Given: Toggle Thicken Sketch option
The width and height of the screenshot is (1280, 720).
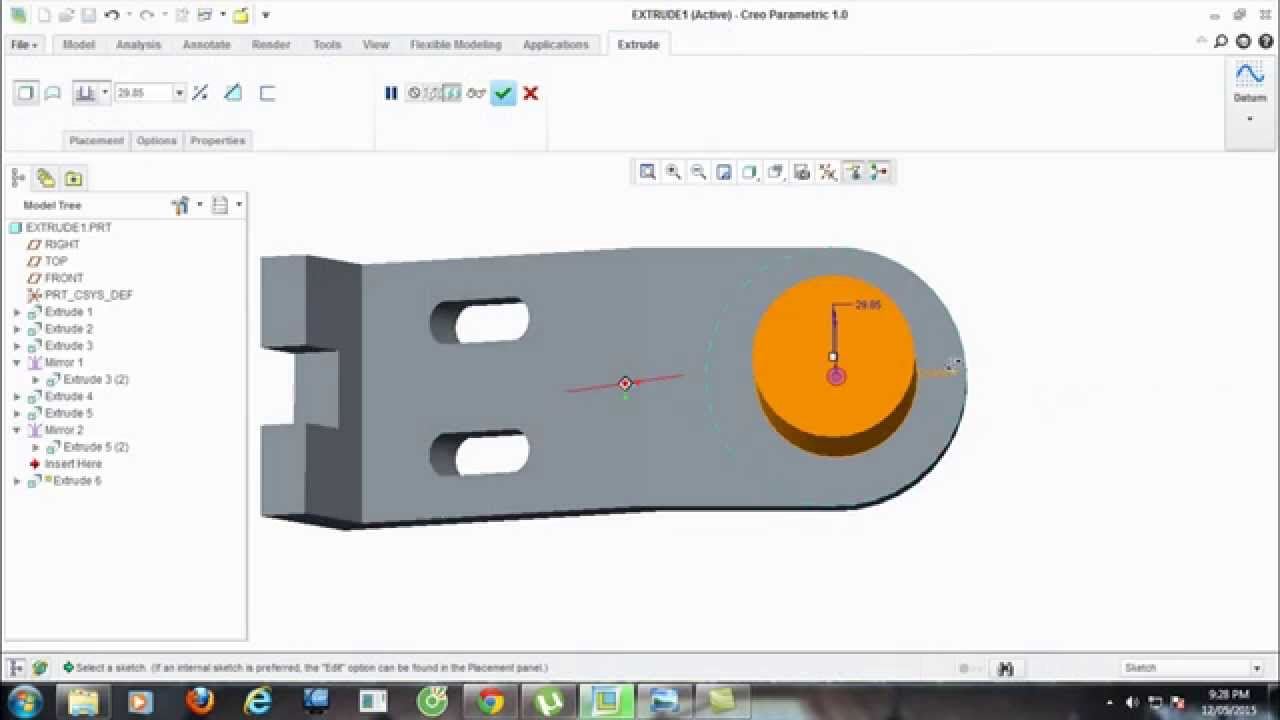Looking at the screenshot, I should pyautogui.click(x=267, y=93).
